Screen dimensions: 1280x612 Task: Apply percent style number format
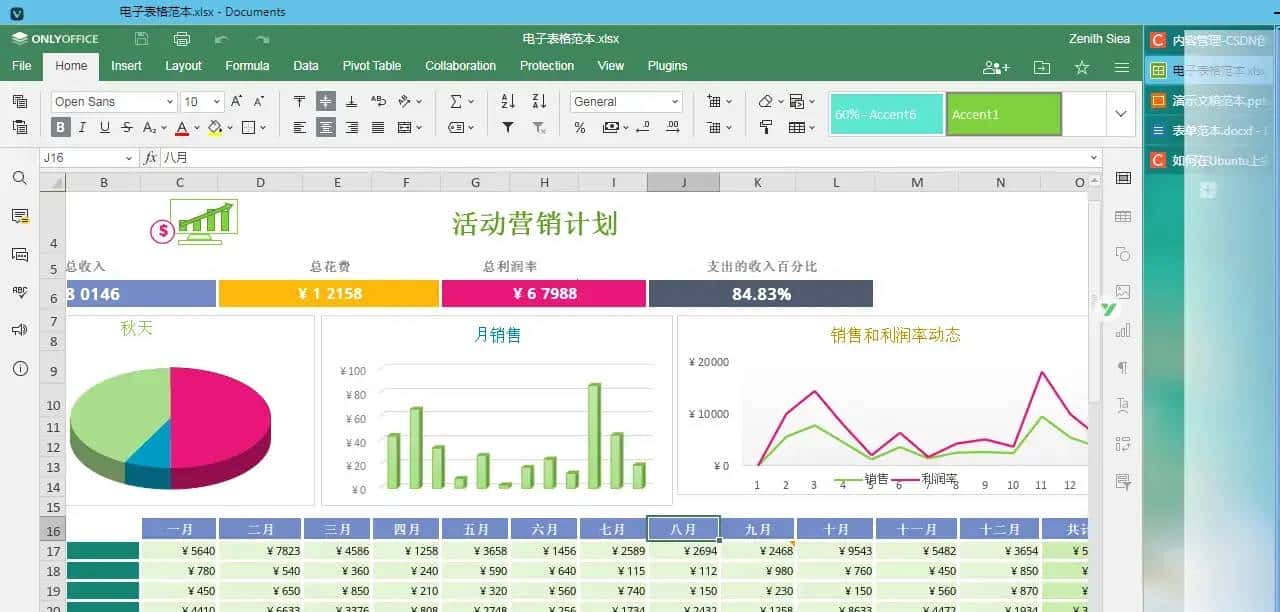(x=579, y=128)
